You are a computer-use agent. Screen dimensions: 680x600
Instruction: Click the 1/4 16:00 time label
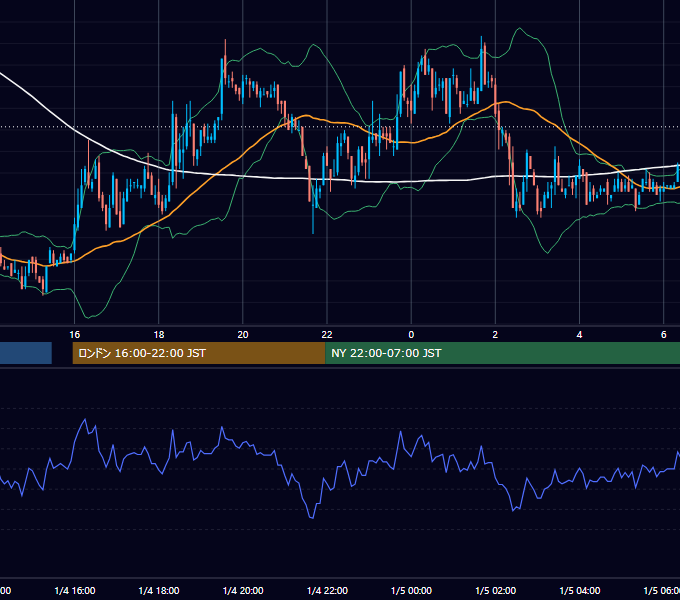[75, 590]
